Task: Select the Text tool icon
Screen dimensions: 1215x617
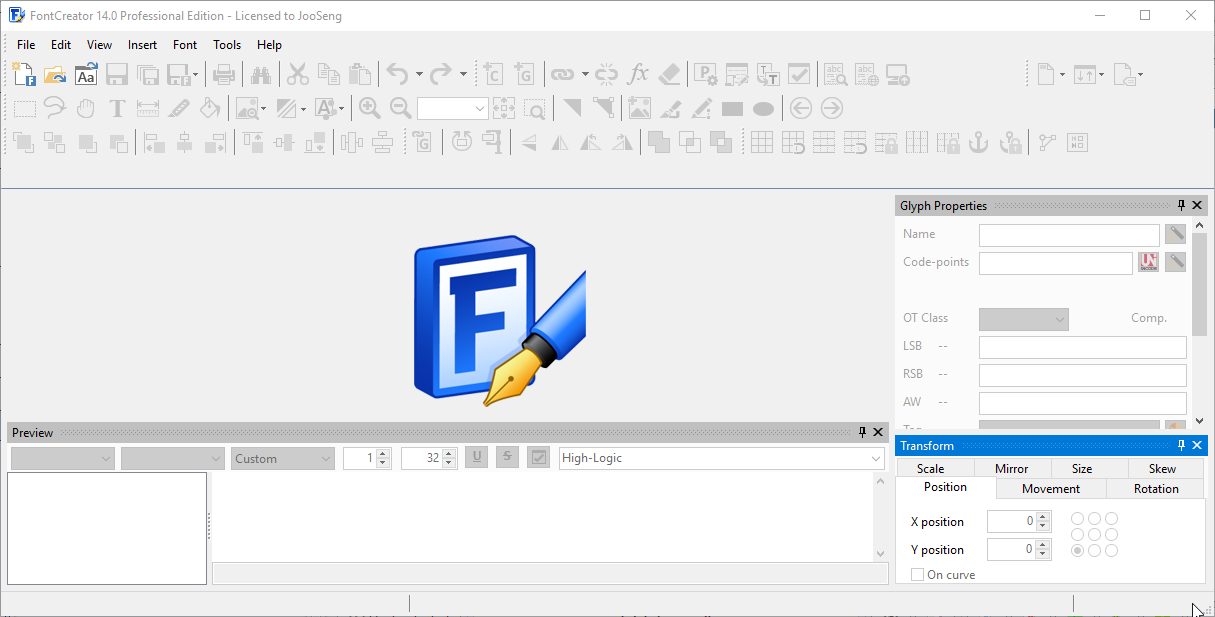Action: [117, 108]
